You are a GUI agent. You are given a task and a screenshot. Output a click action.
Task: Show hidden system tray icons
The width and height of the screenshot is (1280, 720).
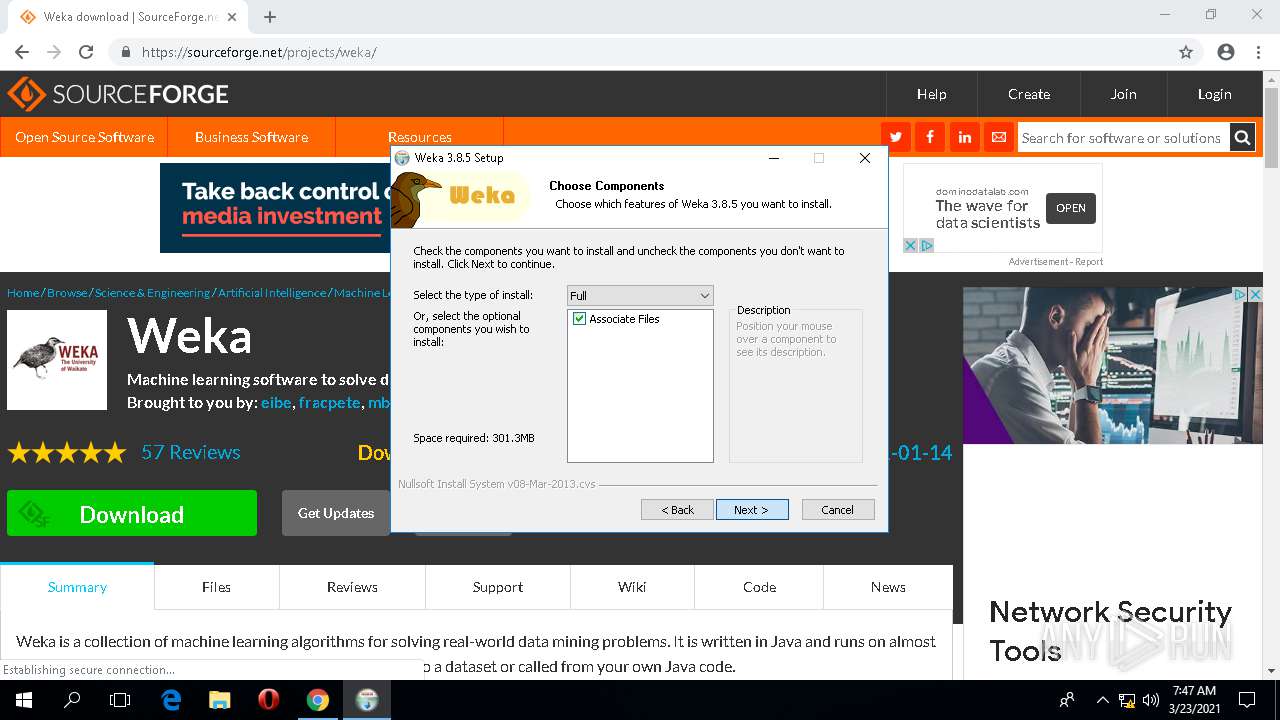(x=1103, y=700)
